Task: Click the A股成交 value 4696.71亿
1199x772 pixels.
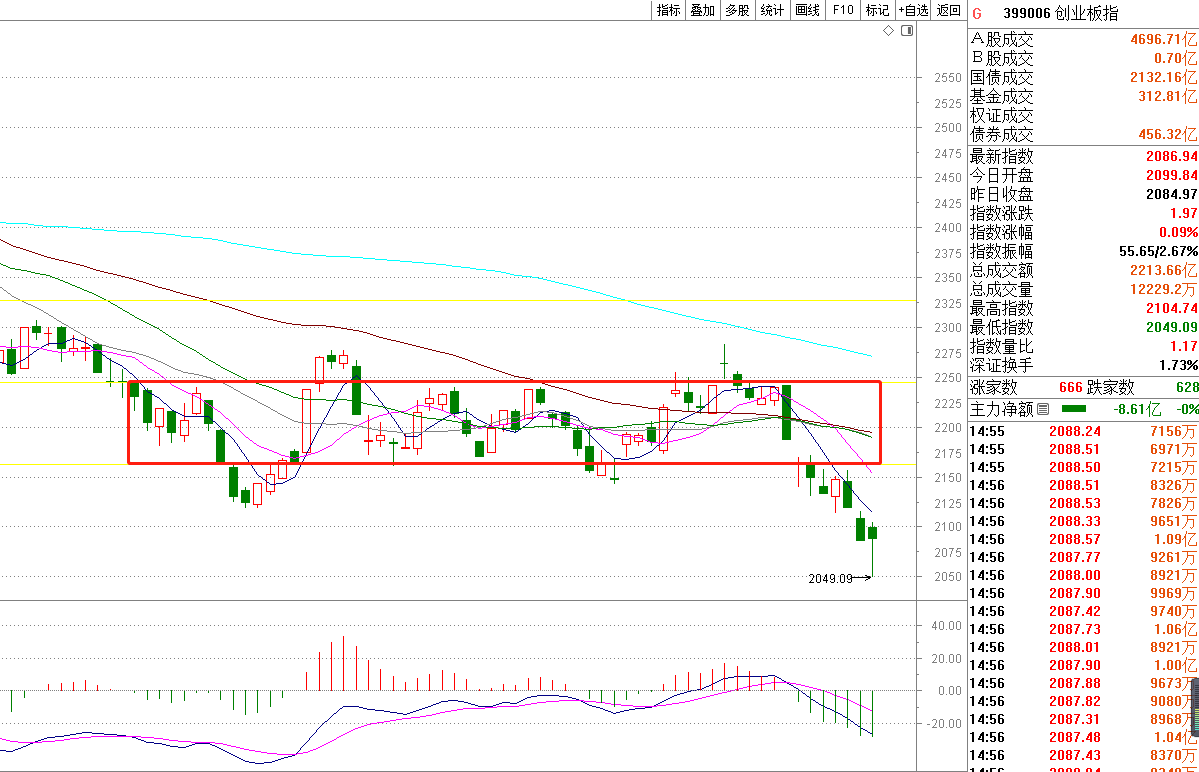Action: click(1164, 39)
